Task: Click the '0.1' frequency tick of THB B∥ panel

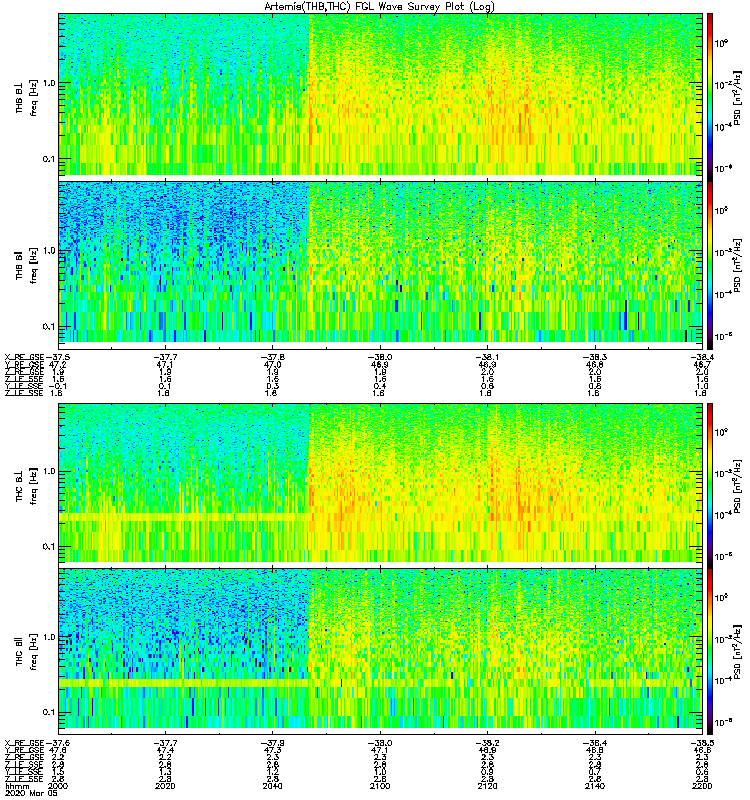Action: [x=48, y=327]
